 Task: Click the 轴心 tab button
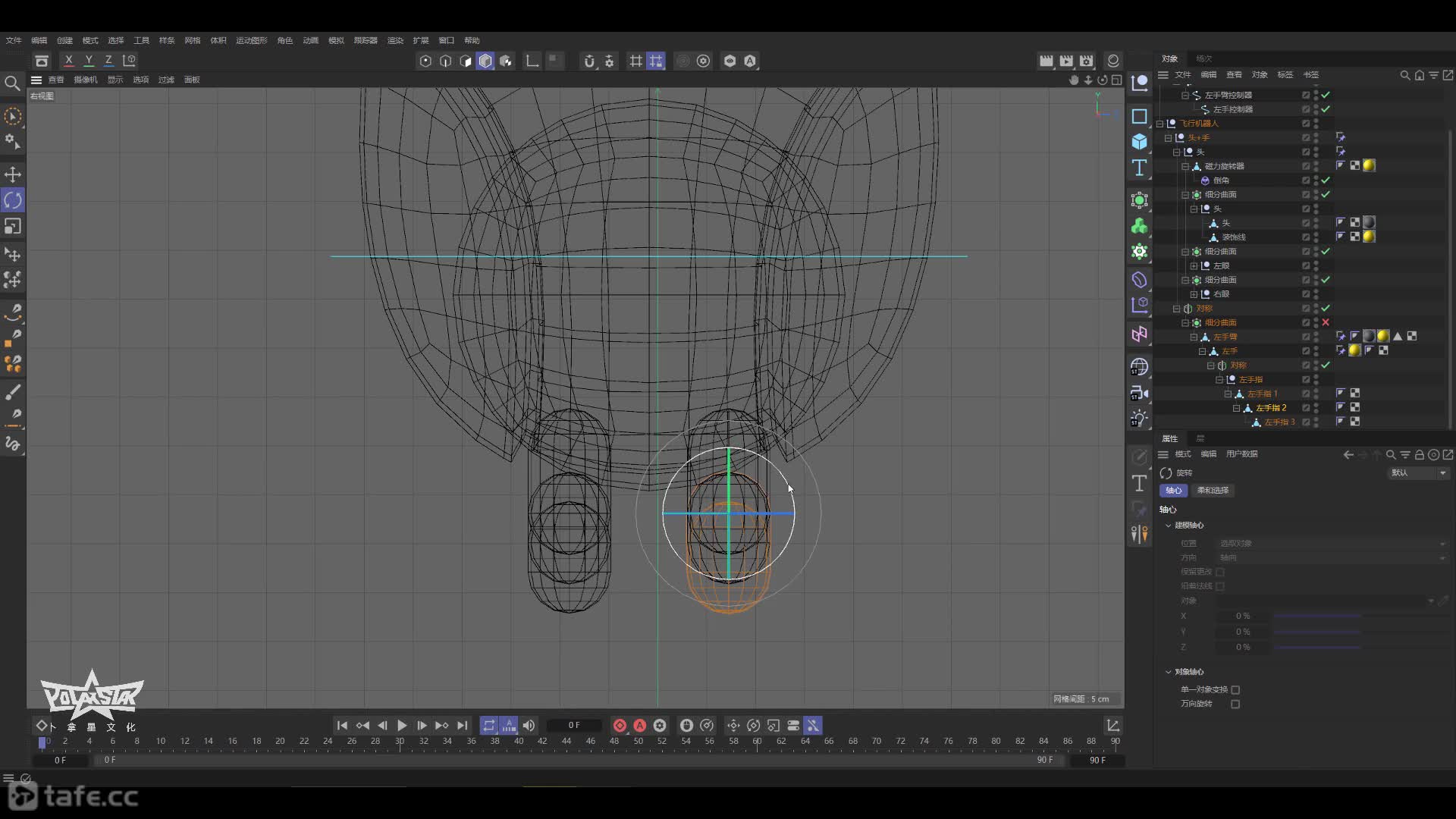(x=1173, y=491)
